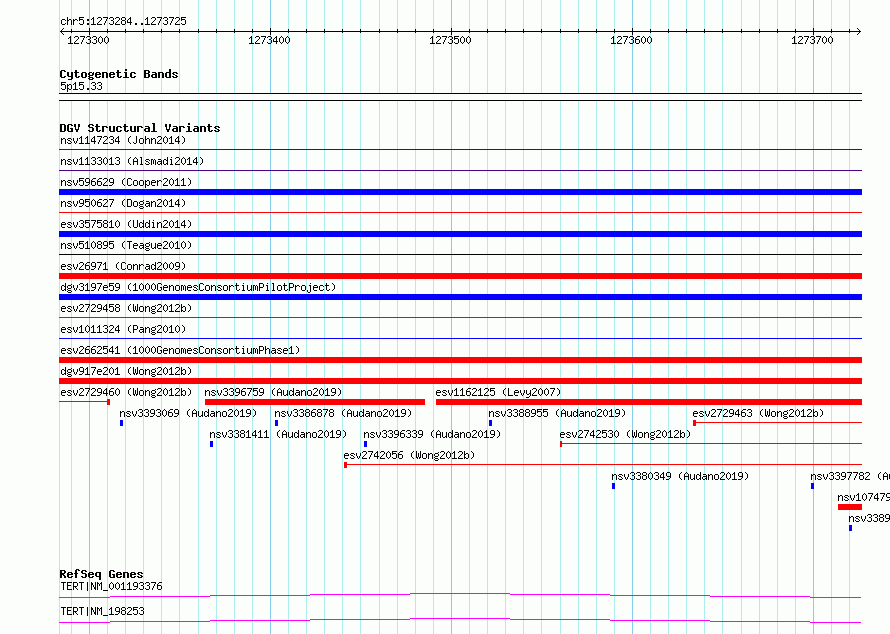The image size is (890, 634).
Task: Click the small blue nsv3388955 marker
Action: coord(490,423)
